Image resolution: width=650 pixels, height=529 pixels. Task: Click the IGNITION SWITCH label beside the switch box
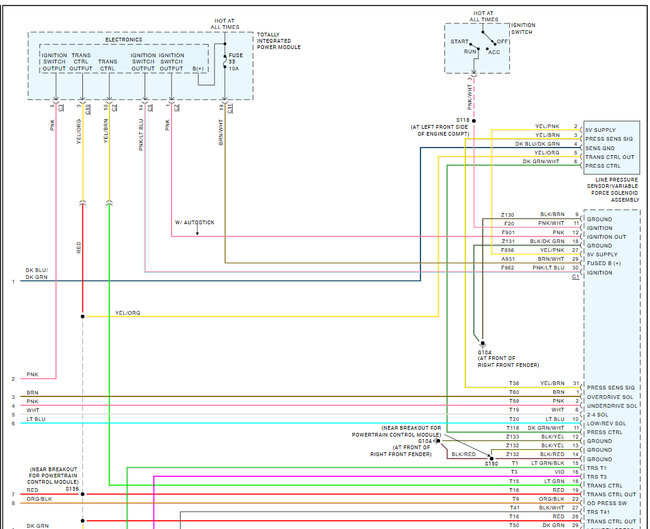point(523,29)
